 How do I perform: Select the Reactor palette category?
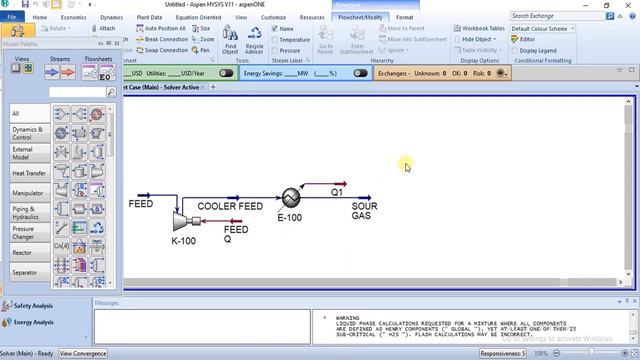(x=29, y=253)
